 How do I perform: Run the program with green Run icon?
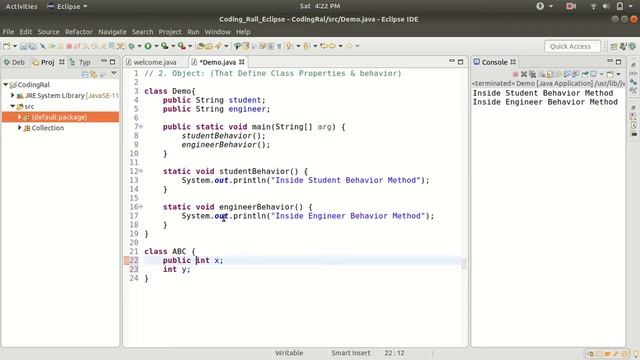[x=148, y=46]
